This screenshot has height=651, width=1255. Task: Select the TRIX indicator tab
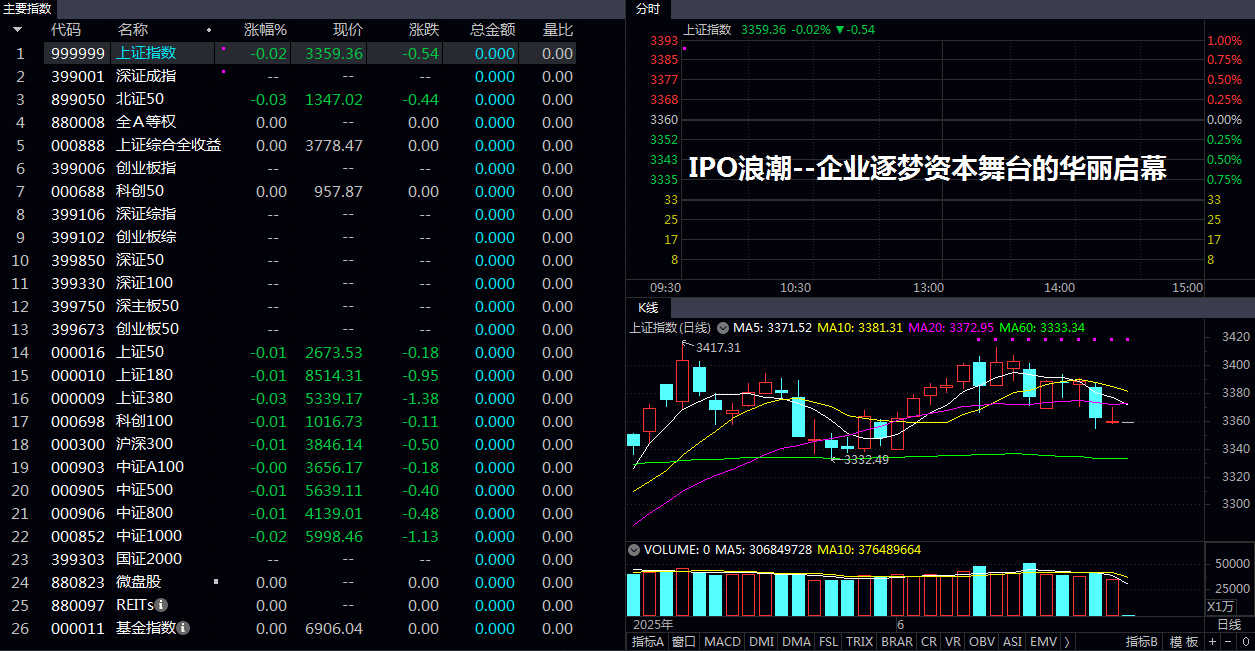click(x=860, y=642)
